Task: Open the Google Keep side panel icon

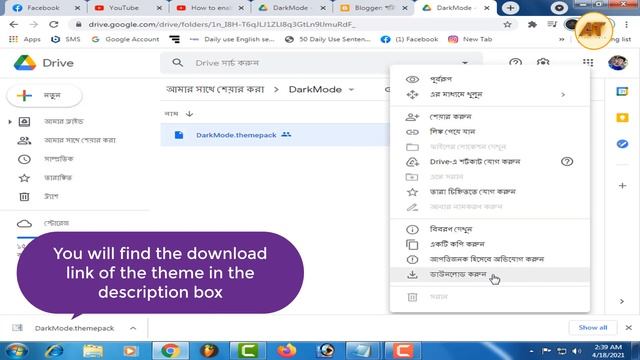Action: click(x=622, y=118)
